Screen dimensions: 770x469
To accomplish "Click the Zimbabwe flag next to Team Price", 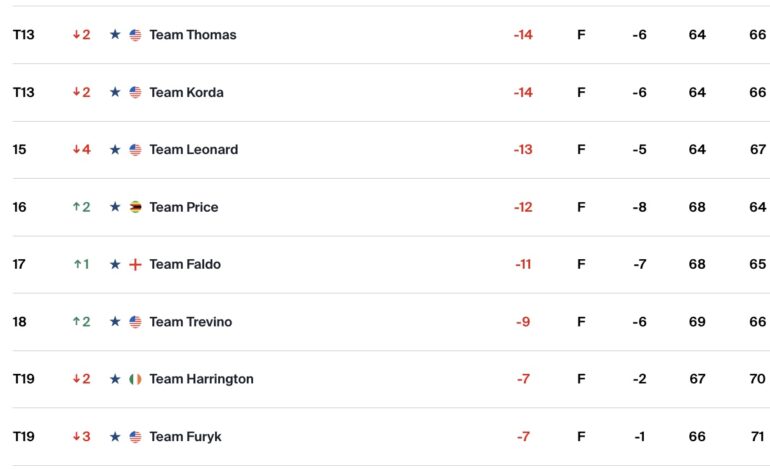I will pos(136,207).
